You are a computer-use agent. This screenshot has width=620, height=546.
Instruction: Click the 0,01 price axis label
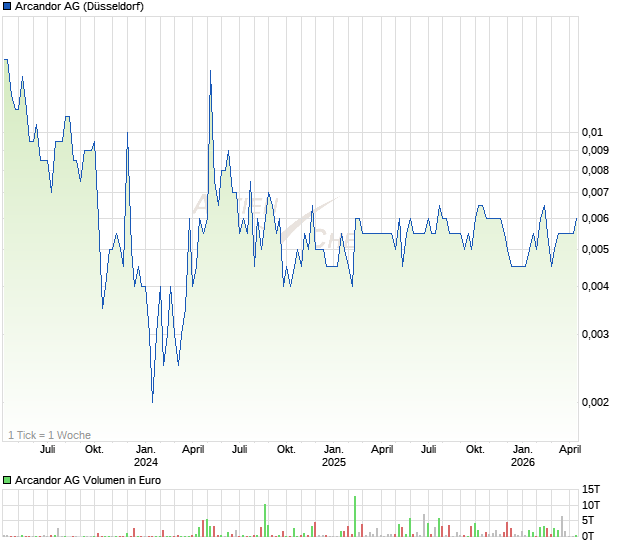coord(592,132)
